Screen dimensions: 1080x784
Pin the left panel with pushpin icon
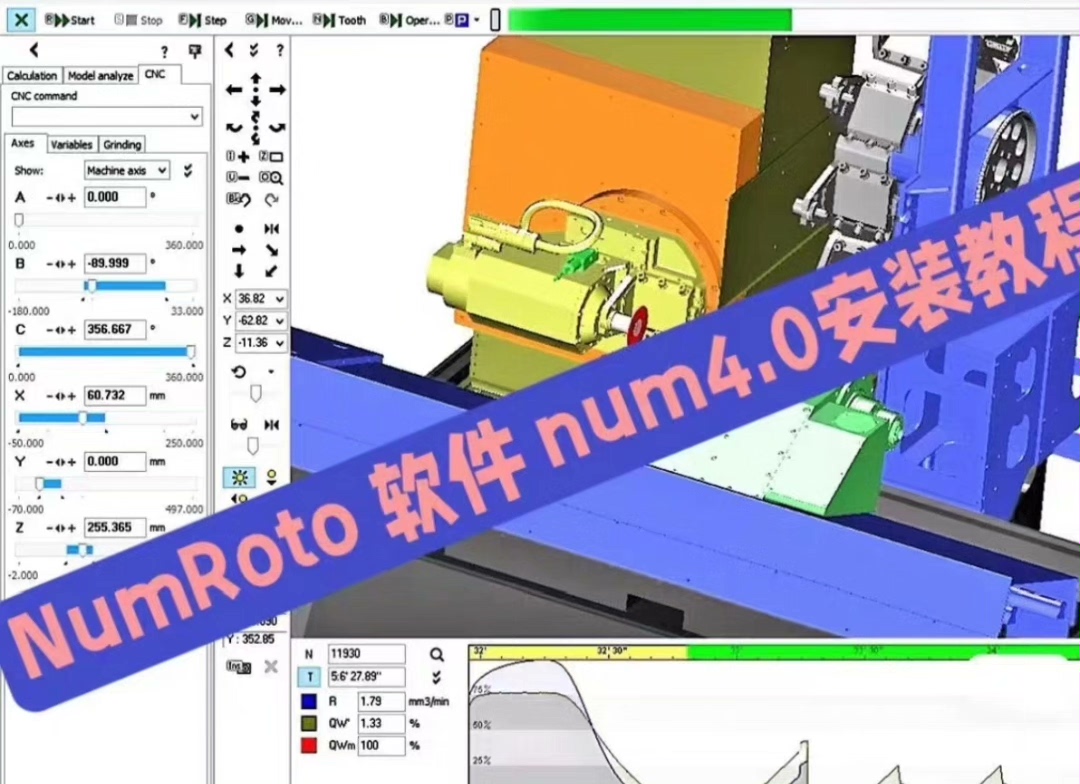[x=195, y=51]
